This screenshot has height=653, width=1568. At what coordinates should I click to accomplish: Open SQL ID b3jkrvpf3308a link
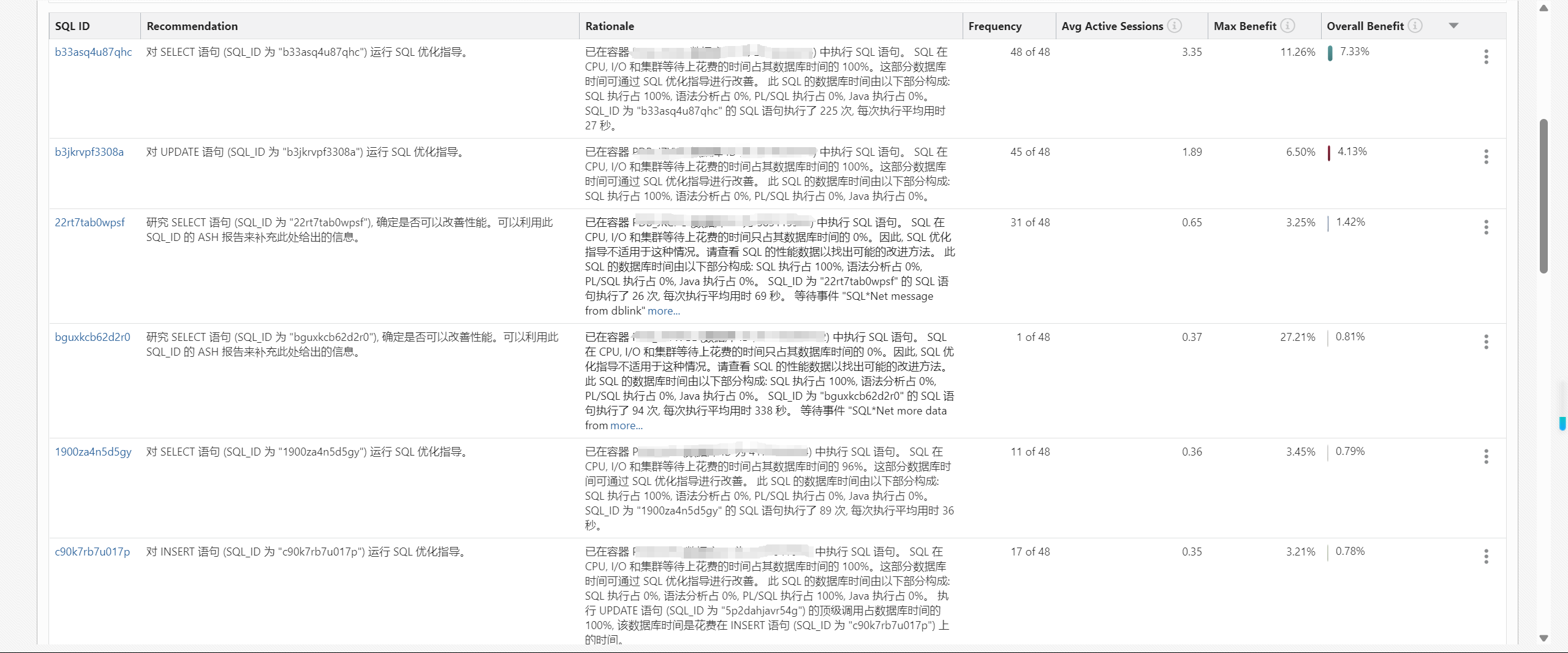(x=89, y=152)
